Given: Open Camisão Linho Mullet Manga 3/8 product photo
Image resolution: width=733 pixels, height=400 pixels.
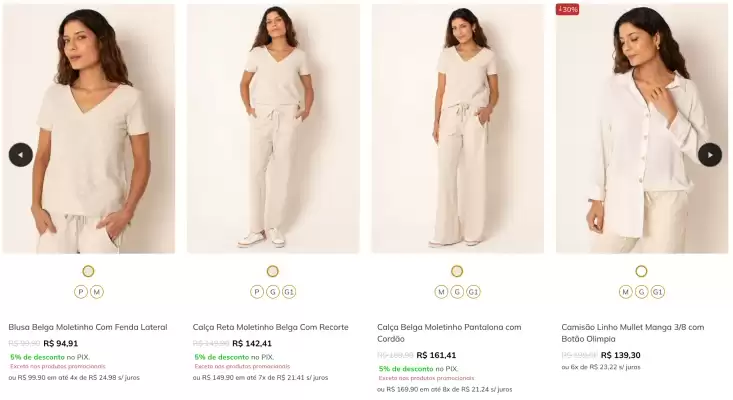Looking at the screenshot, I should pyautogui.click(x=641, y=130).
